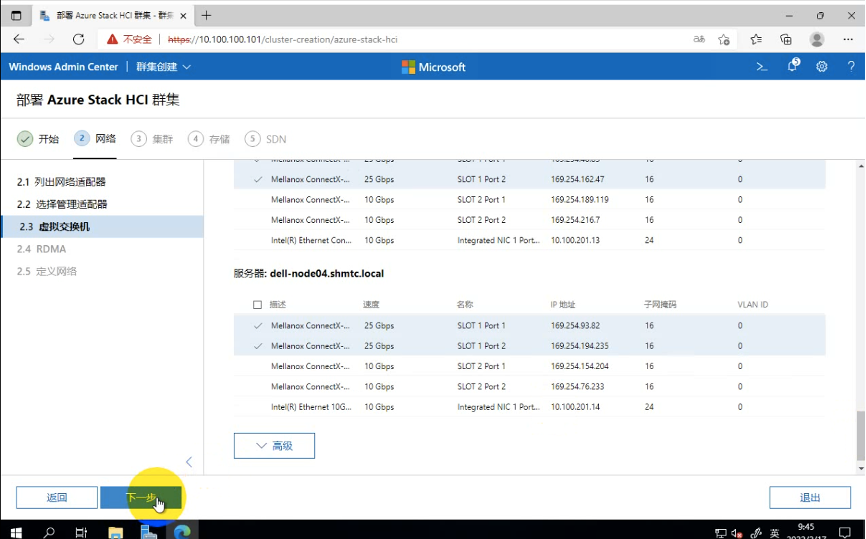Open Windows Admin Center settings gear
The image size is (866, 539).
click(822, 67)
